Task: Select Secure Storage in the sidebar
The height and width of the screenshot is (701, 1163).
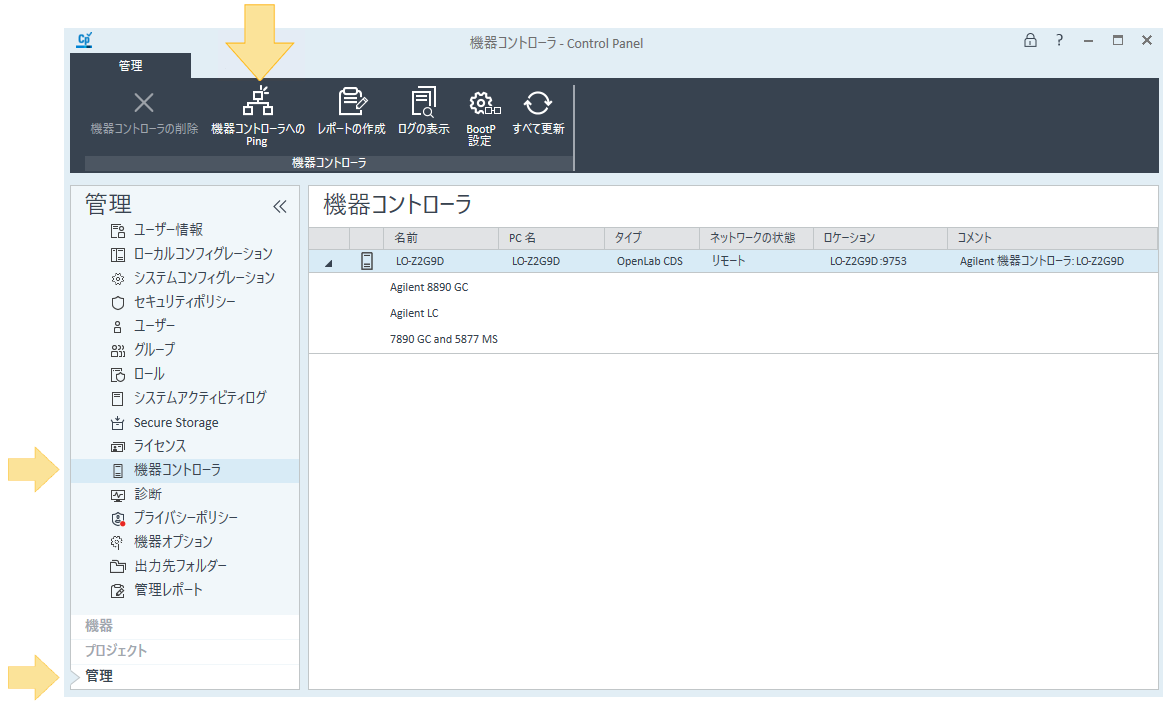Action: pyautogui.click(x=176, y=422)
